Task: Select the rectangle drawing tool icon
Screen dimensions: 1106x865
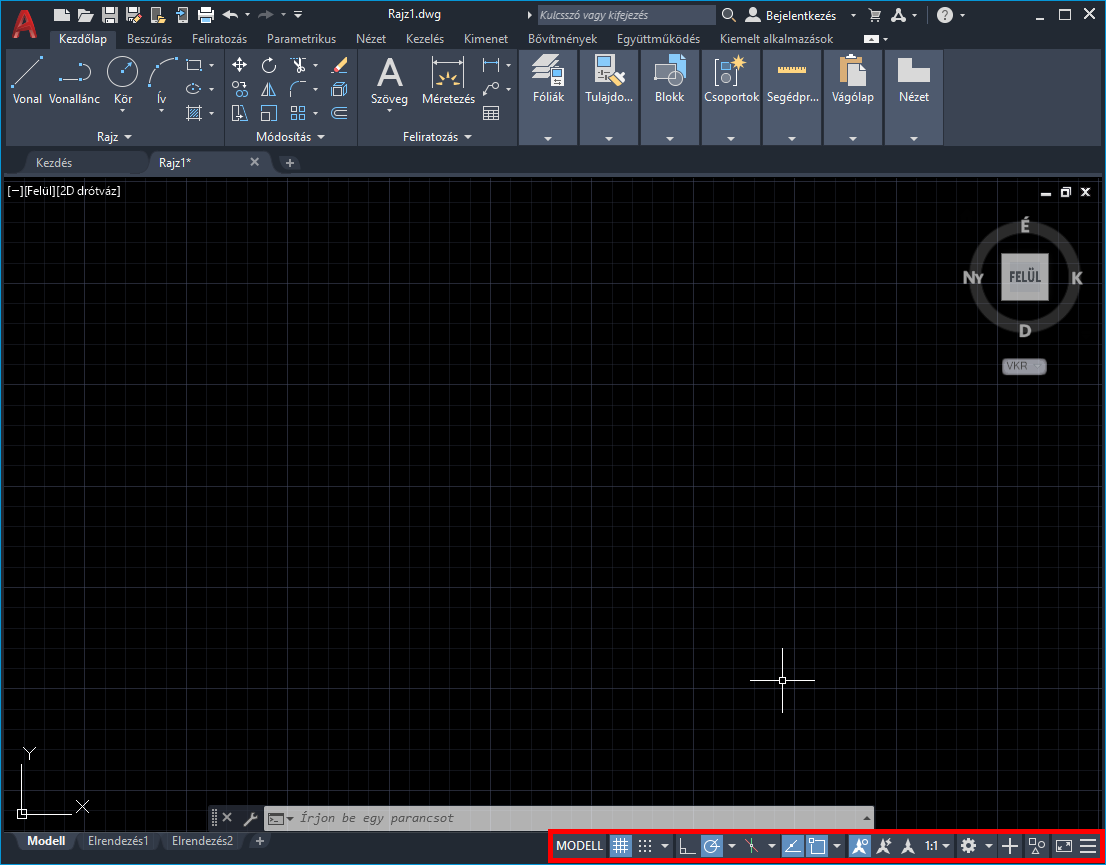Action: tap(194, 66)
